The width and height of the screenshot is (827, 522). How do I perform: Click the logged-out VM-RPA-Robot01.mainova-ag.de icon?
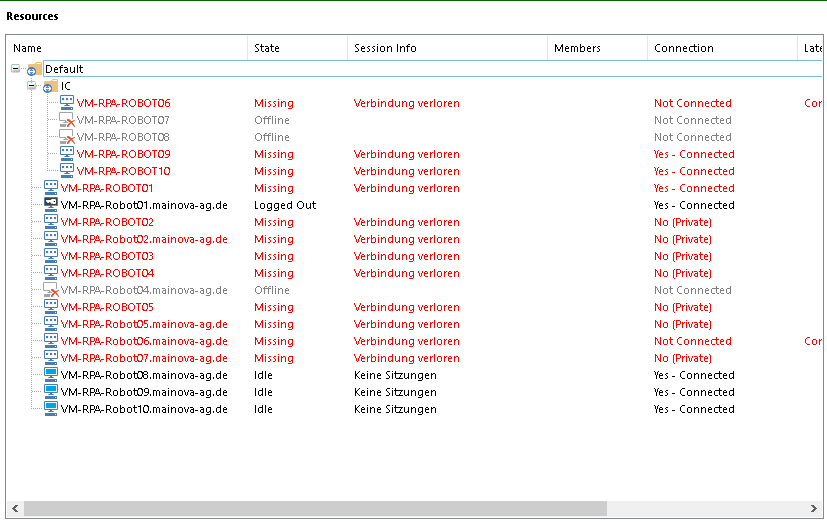51,205
